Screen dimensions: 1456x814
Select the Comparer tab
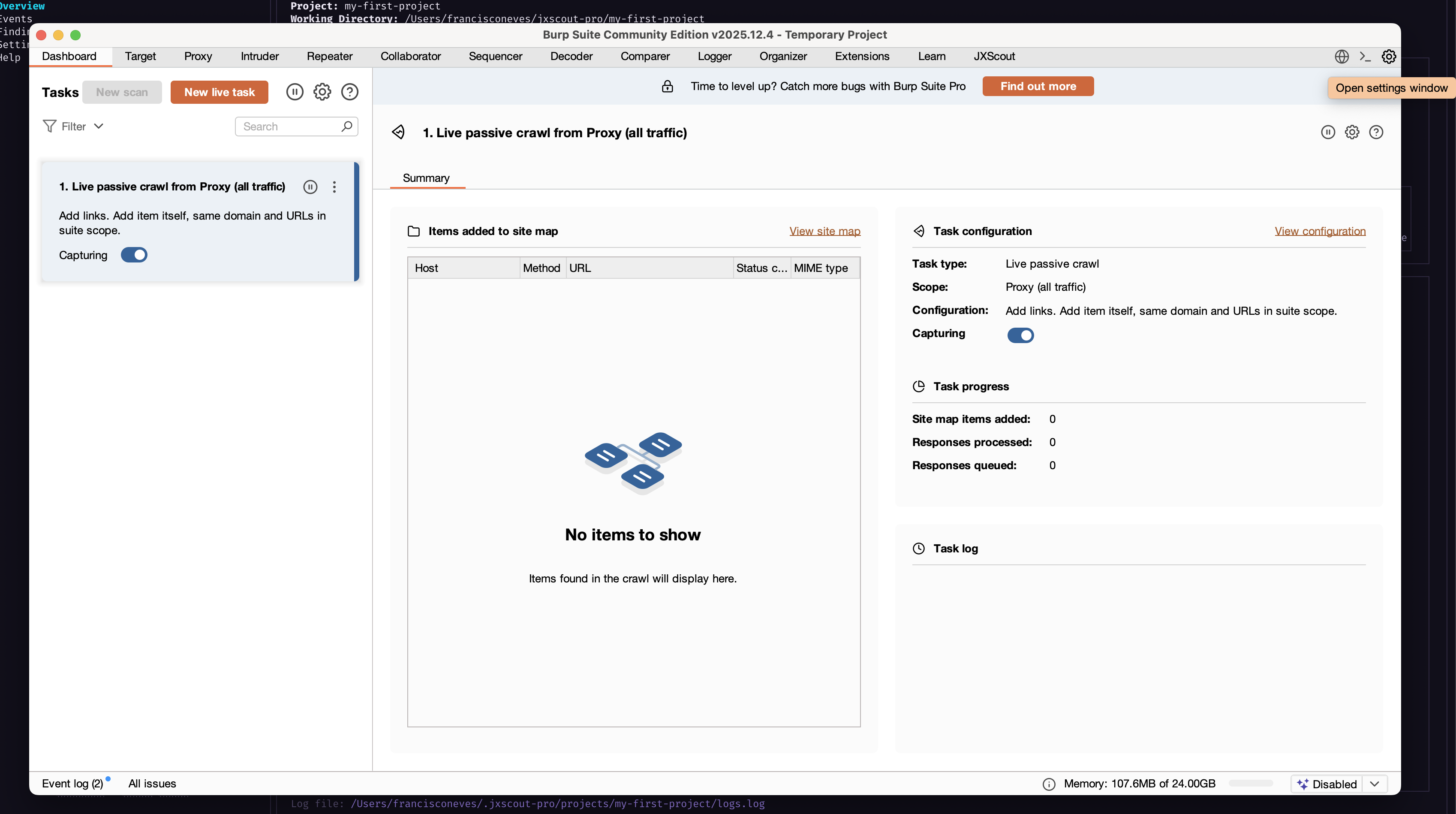tap(645, 57)
